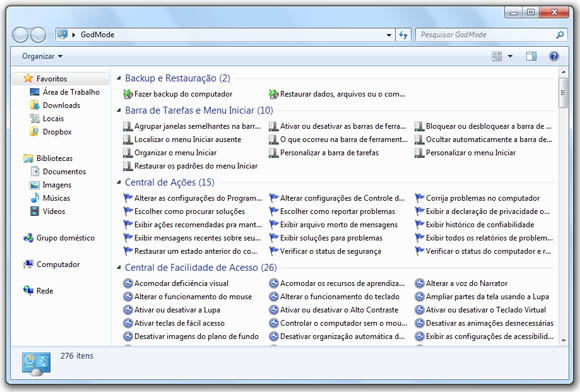Click the vertical scrollbar down arrow
This screenshot has height=392, width=580.
pyautogui.click(x=563, y=340)
